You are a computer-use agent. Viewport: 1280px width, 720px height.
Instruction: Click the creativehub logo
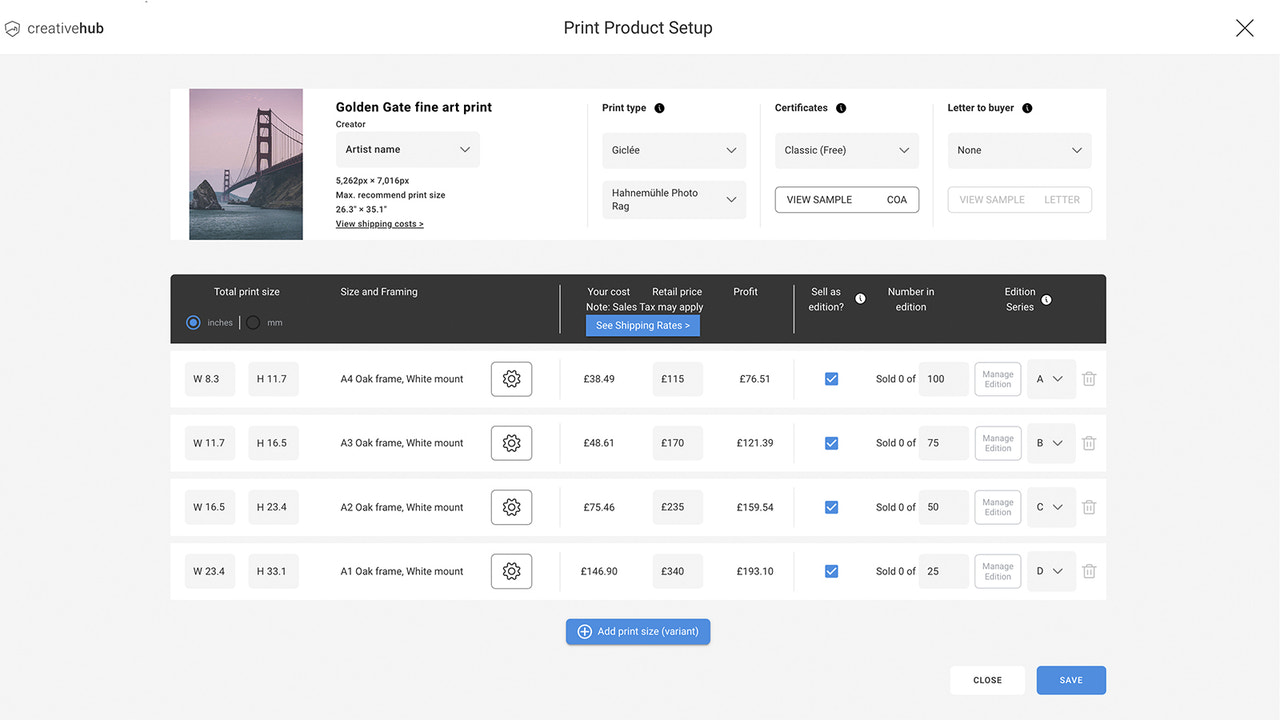pos(54,27)
